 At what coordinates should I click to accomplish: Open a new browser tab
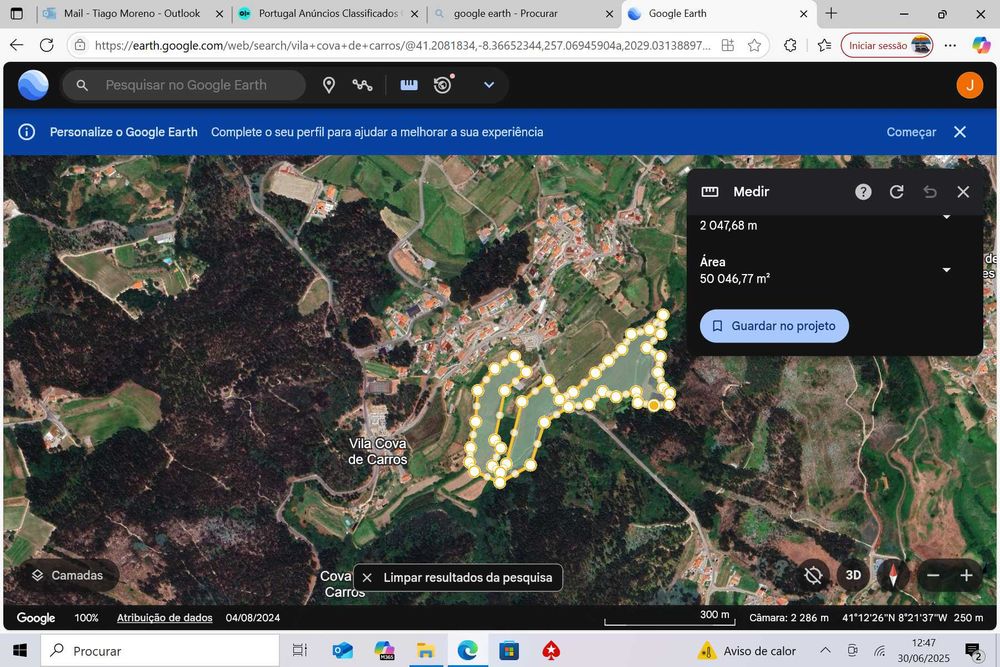click(831, 13)
